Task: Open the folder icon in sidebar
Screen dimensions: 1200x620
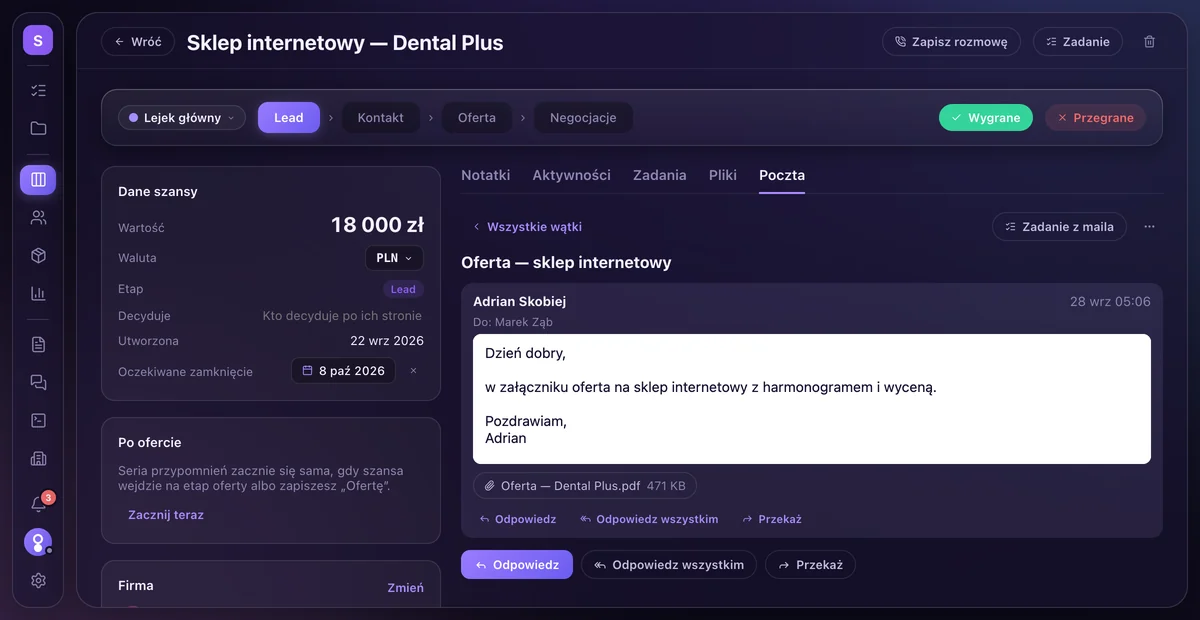Action: point(38,128)
